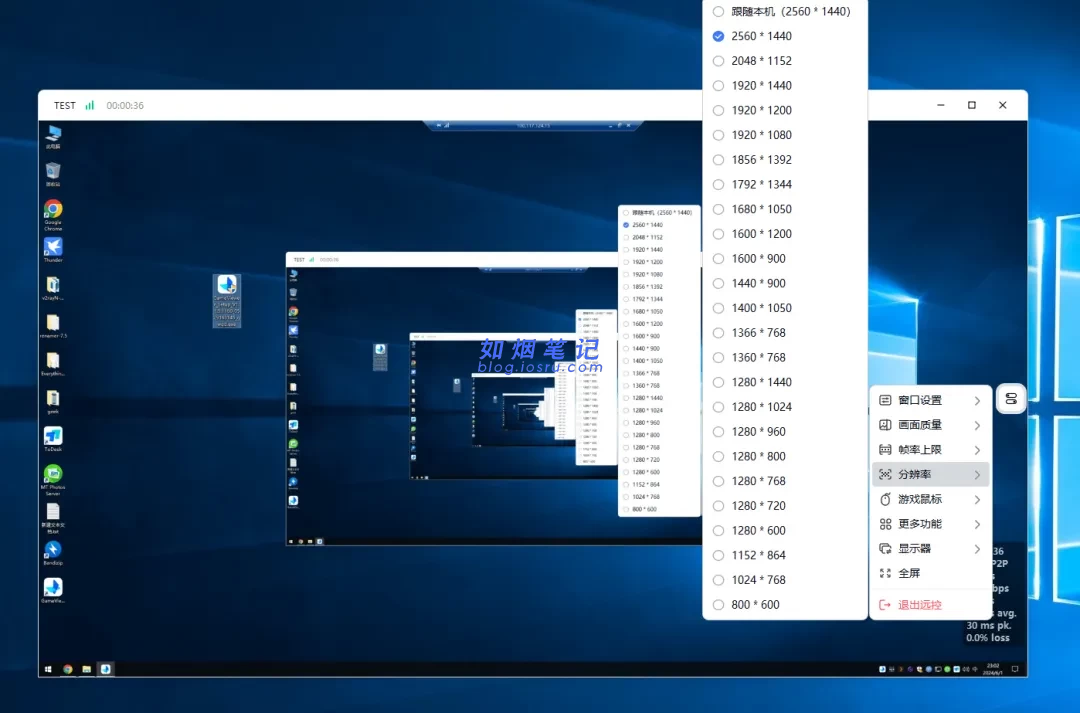Click the TEST session title text
The image size is (1080, 713).
[65, 105]
